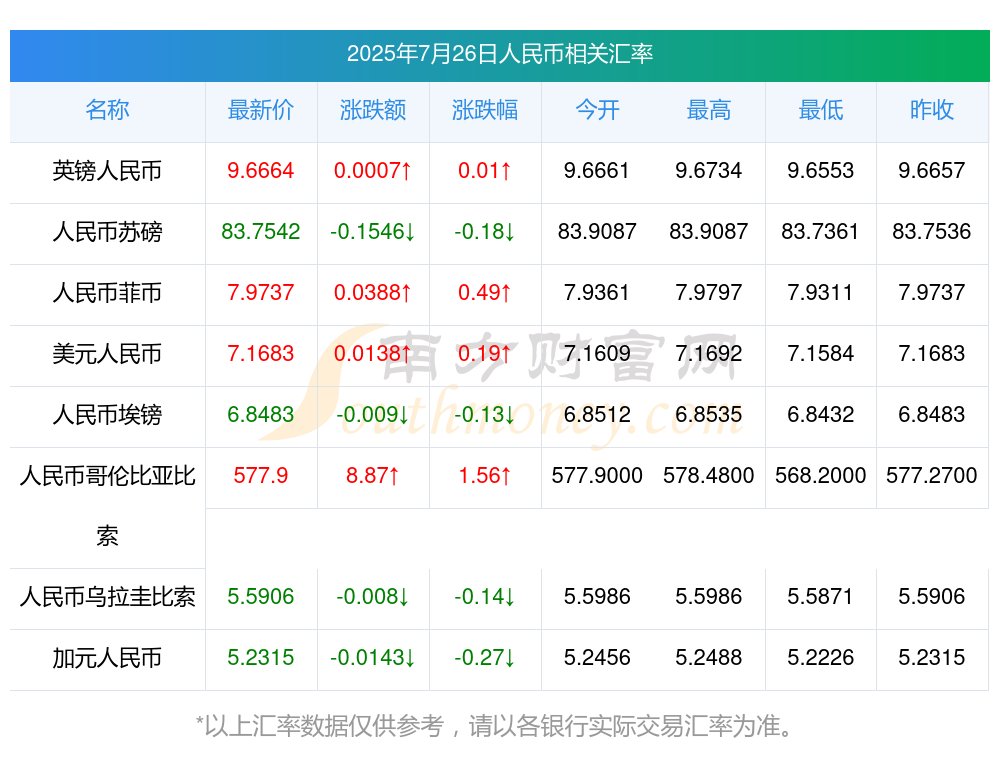Select the 人民币苏磅 row name

point(107,232)
